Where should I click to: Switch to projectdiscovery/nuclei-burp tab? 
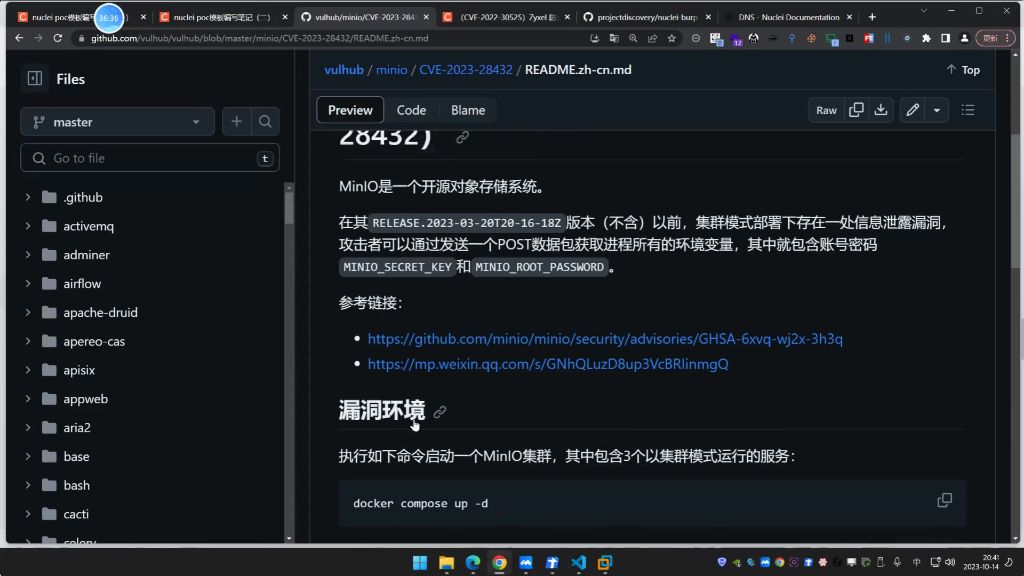(647, 17)
